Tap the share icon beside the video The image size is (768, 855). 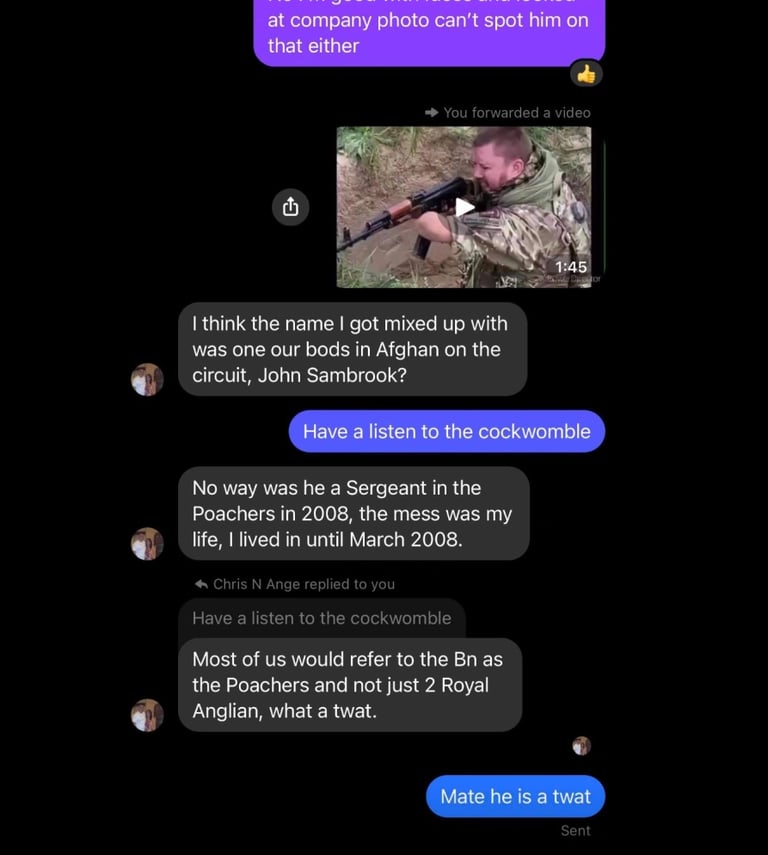[x=291, y=207]
